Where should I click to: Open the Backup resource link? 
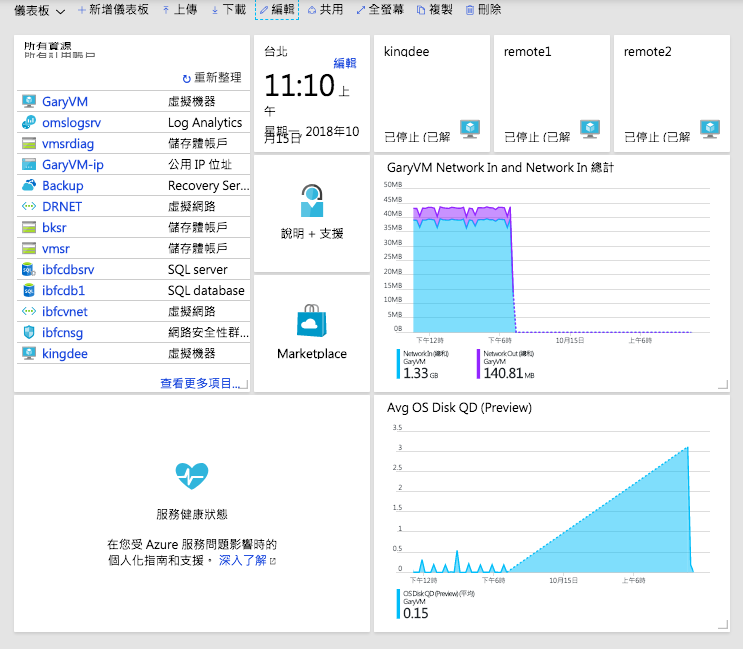click(63, 186)
